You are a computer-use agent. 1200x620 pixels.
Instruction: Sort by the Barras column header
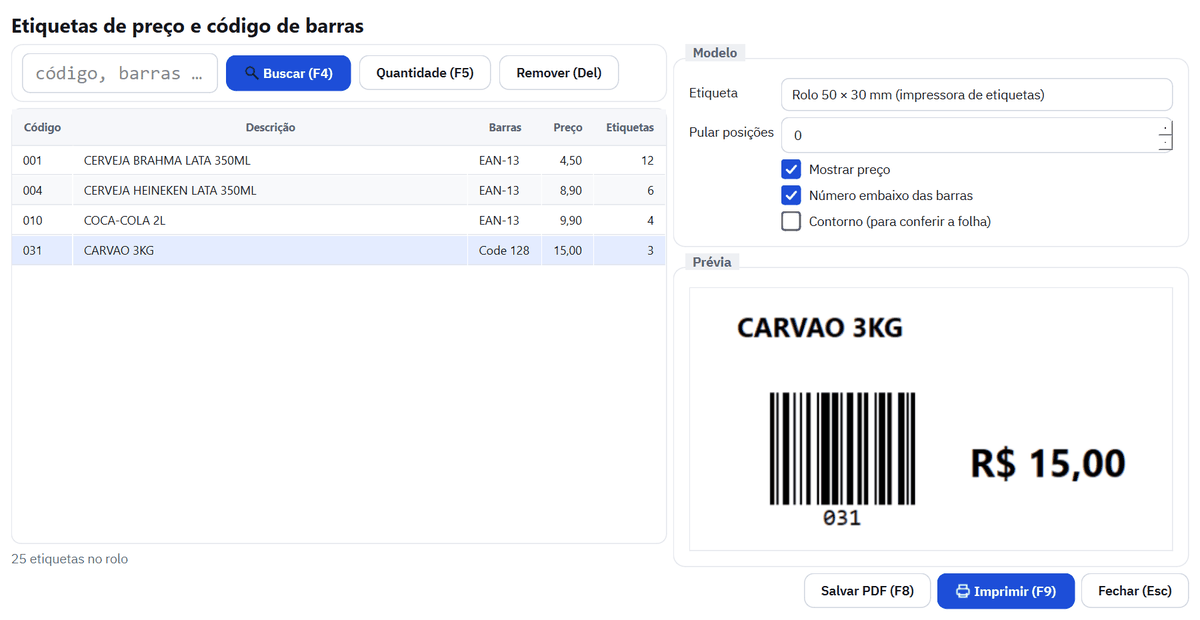pos(505,127)
